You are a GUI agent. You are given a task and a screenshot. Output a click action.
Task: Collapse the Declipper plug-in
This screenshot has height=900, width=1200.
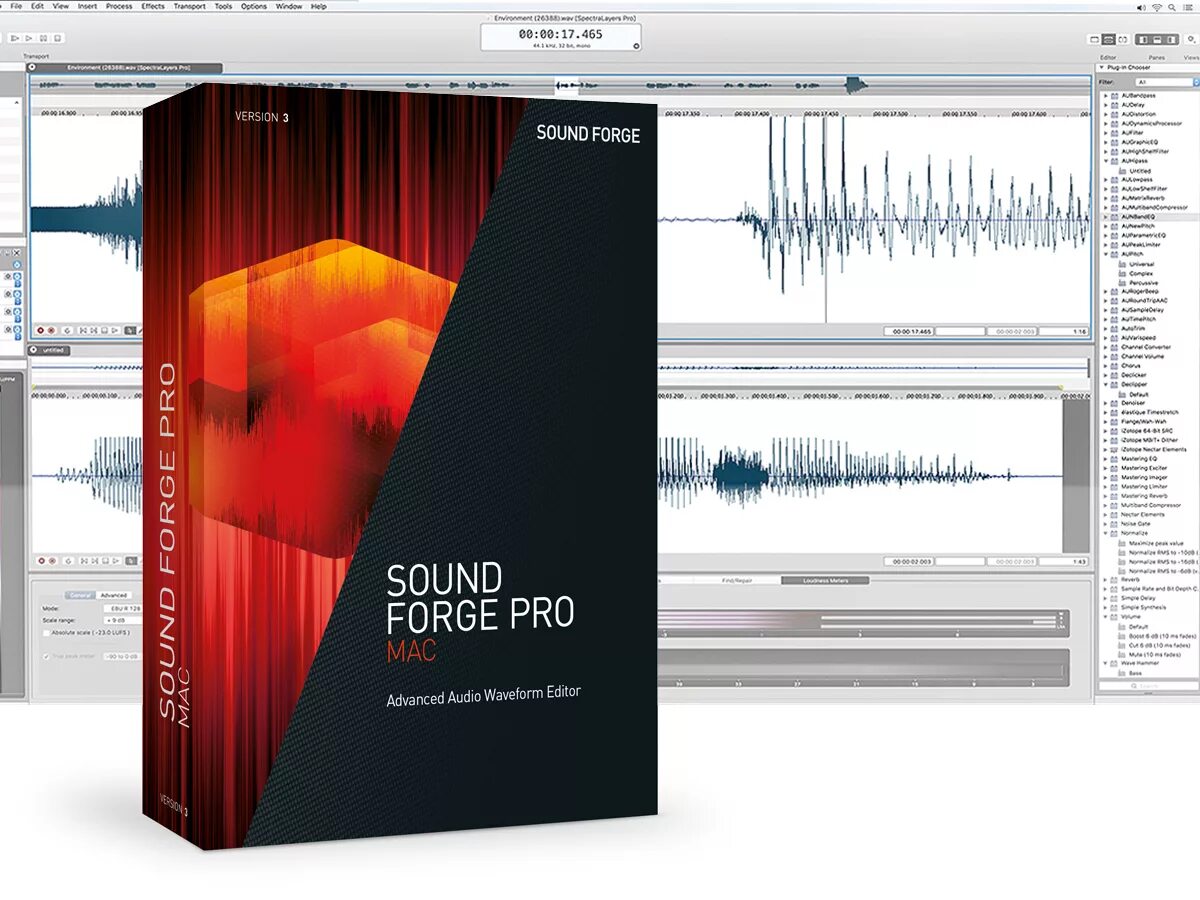coord(1105,385)
